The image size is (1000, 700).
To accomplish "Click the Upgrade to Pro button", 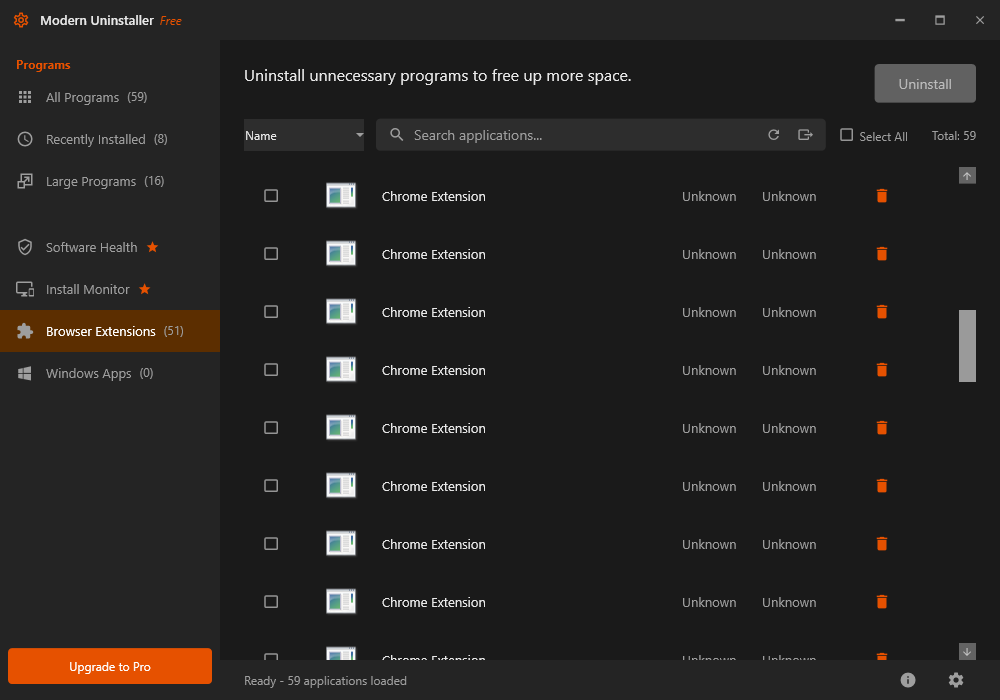I will click(110, 666).
